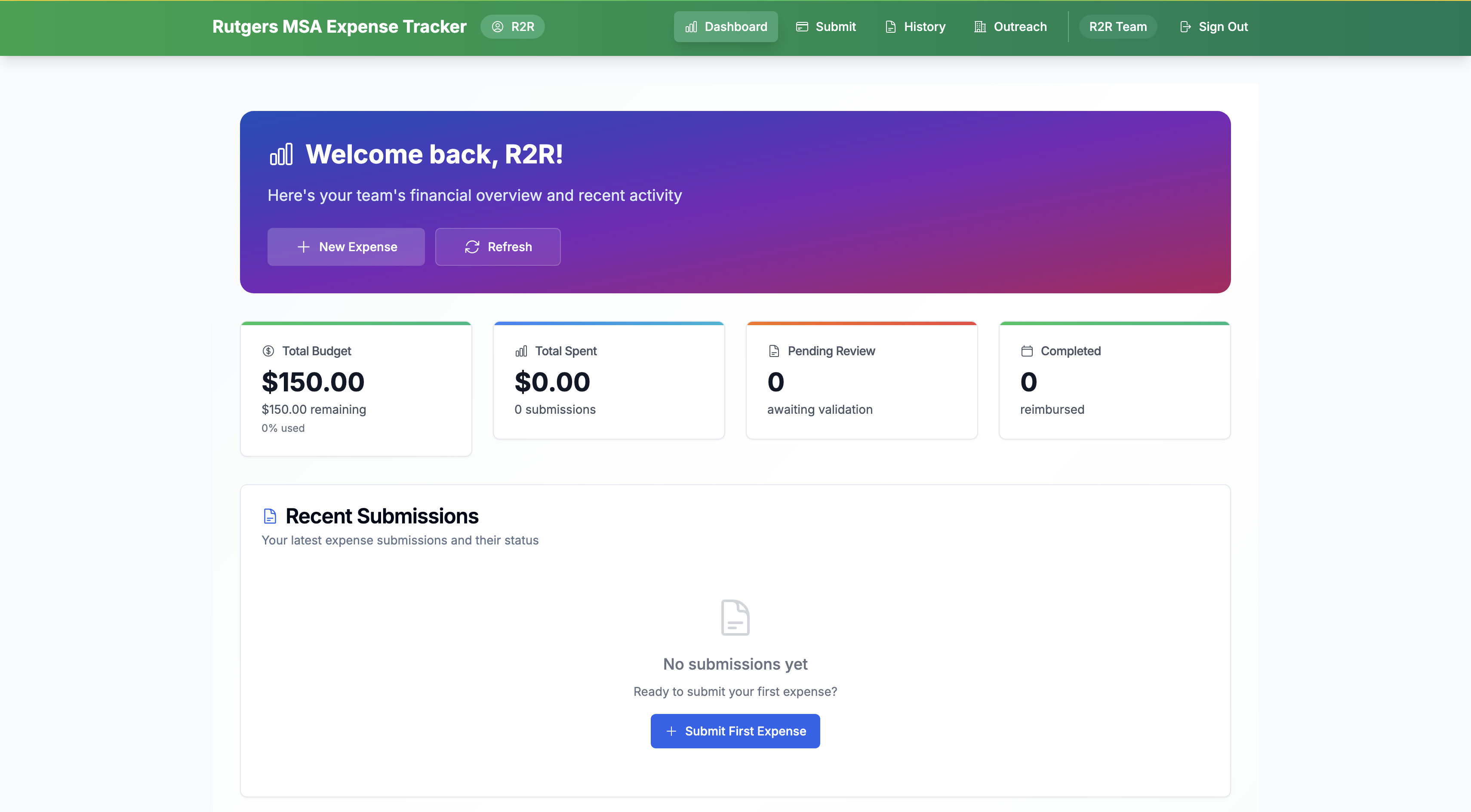Click the R2R Team badge
Image resolution: width=1471 pixels, height=812 pixels.
tap(1117, 27)
